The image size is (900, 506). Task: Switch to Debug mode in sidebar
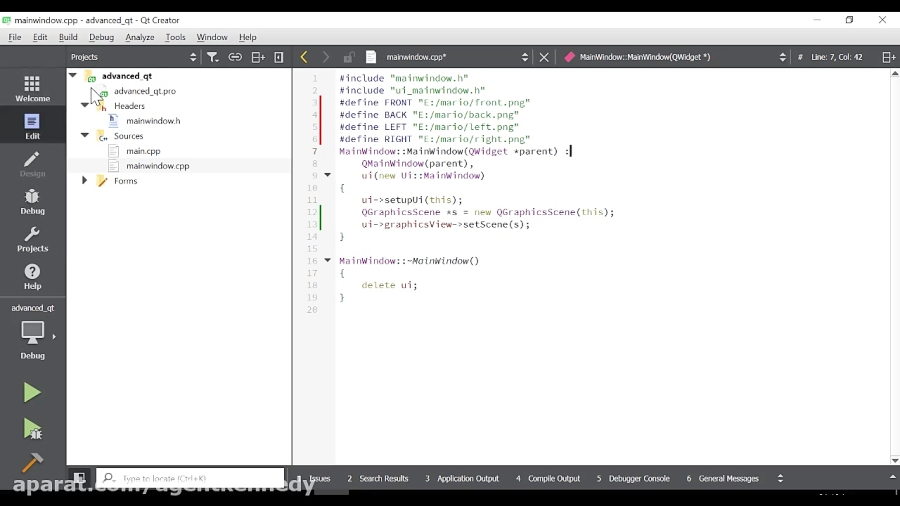tap(32, 200)
